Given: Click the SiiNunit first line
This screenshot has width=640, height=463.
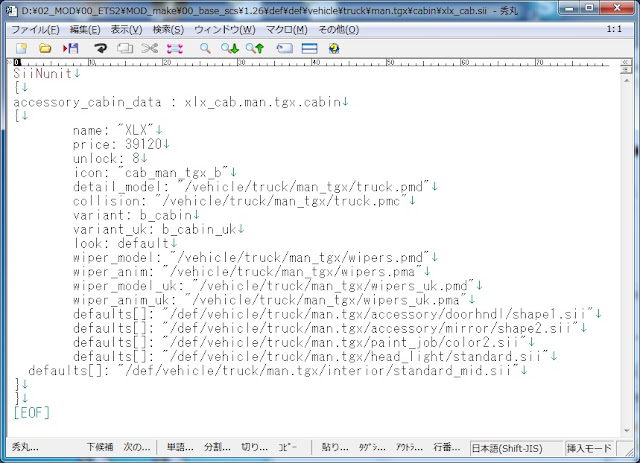Looking at the screenshot, I should tap(47, 73).
